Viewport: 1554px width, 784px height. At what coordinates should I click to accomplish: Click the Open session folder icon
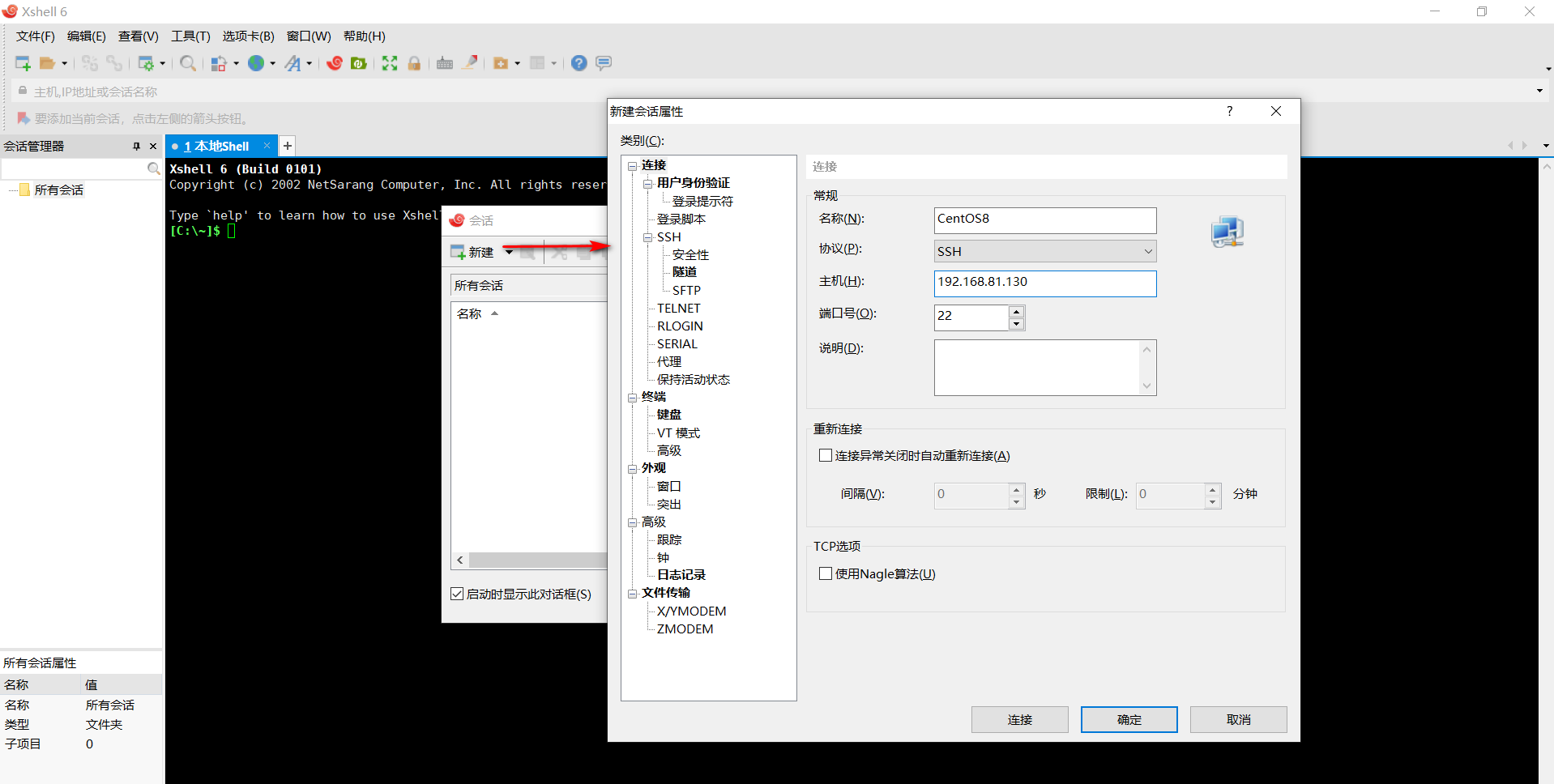click(x=48, y=63)
